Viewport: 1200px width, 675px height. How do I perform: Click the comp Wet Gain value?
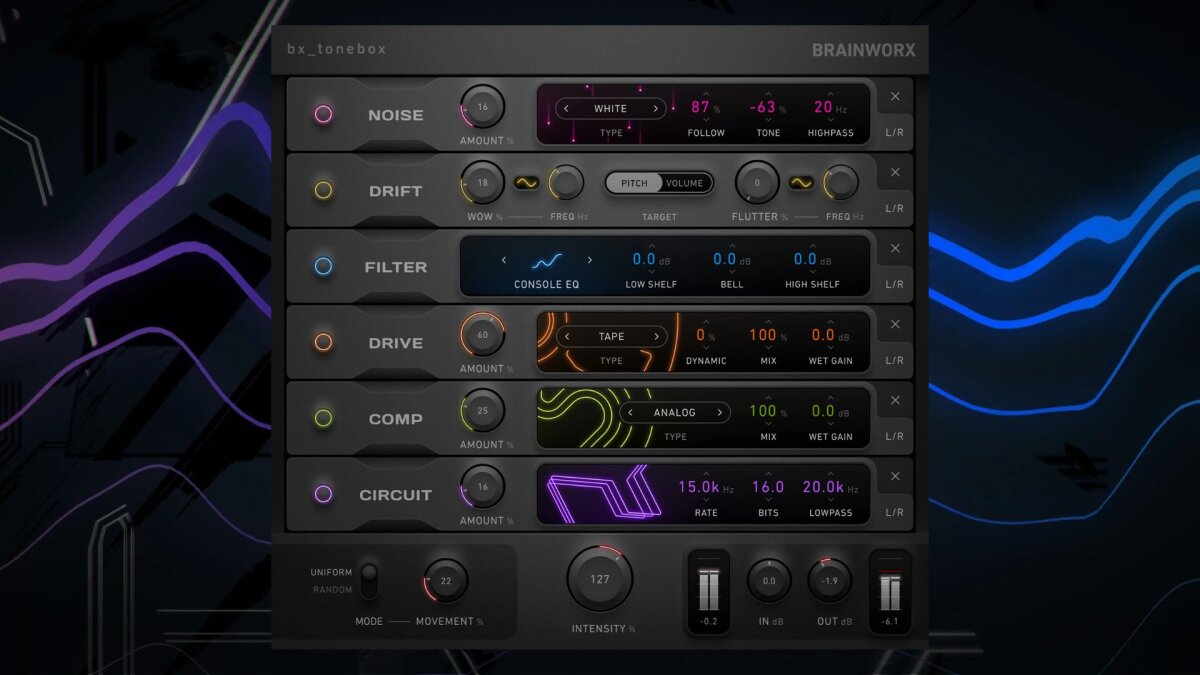tap(823, 411)
